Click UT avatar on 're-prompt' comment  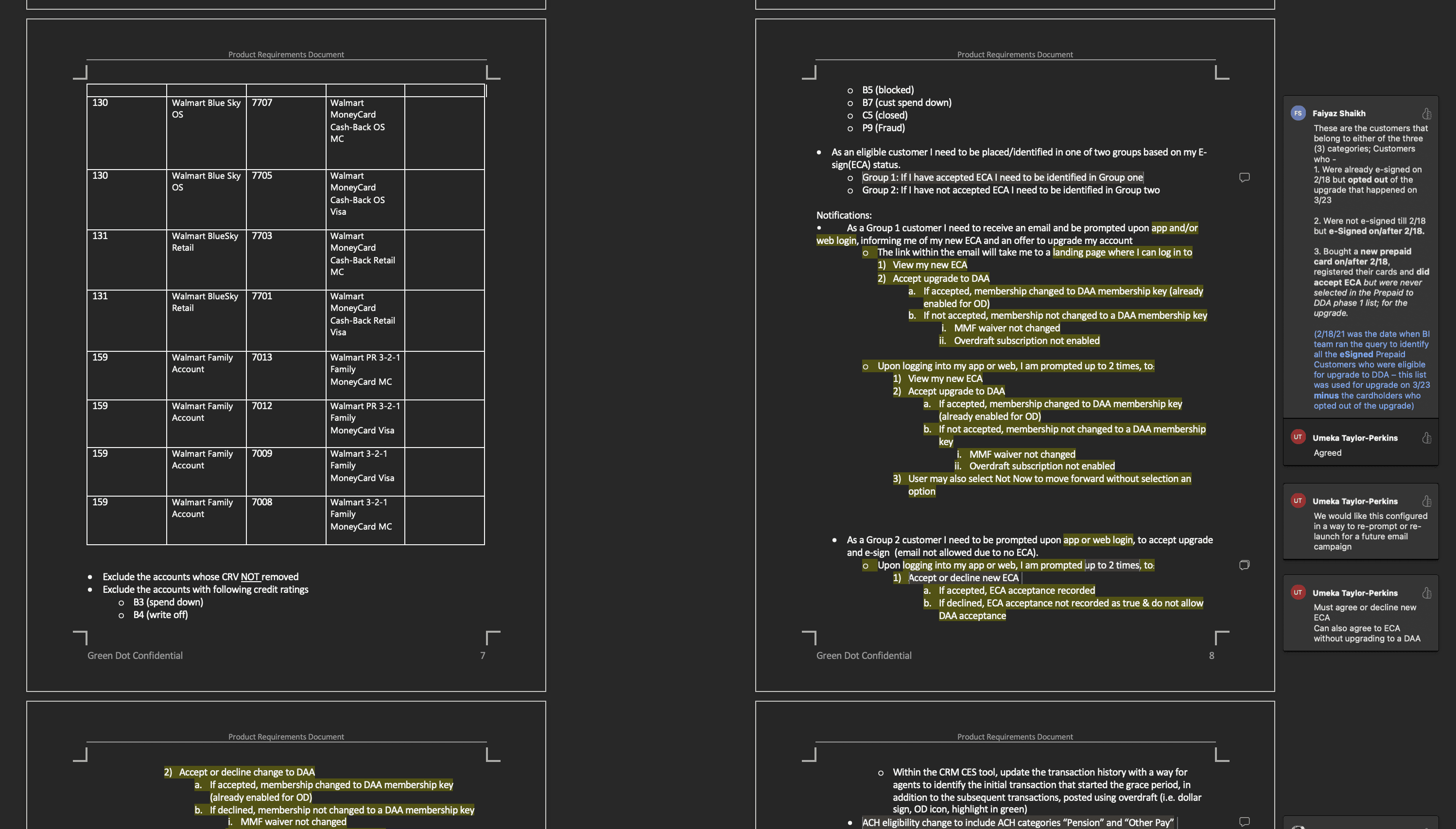(1298, 501)
